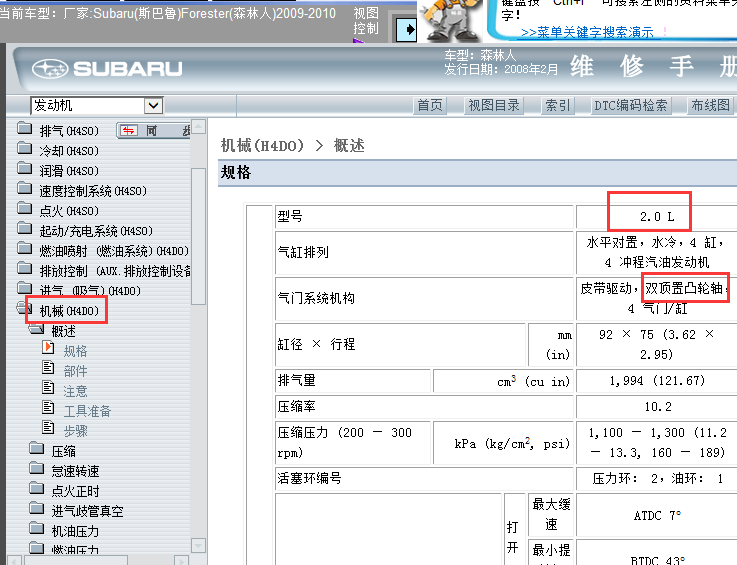Open the 注意 page link
This screenshot has height=565, width=737.
point(75,391)
